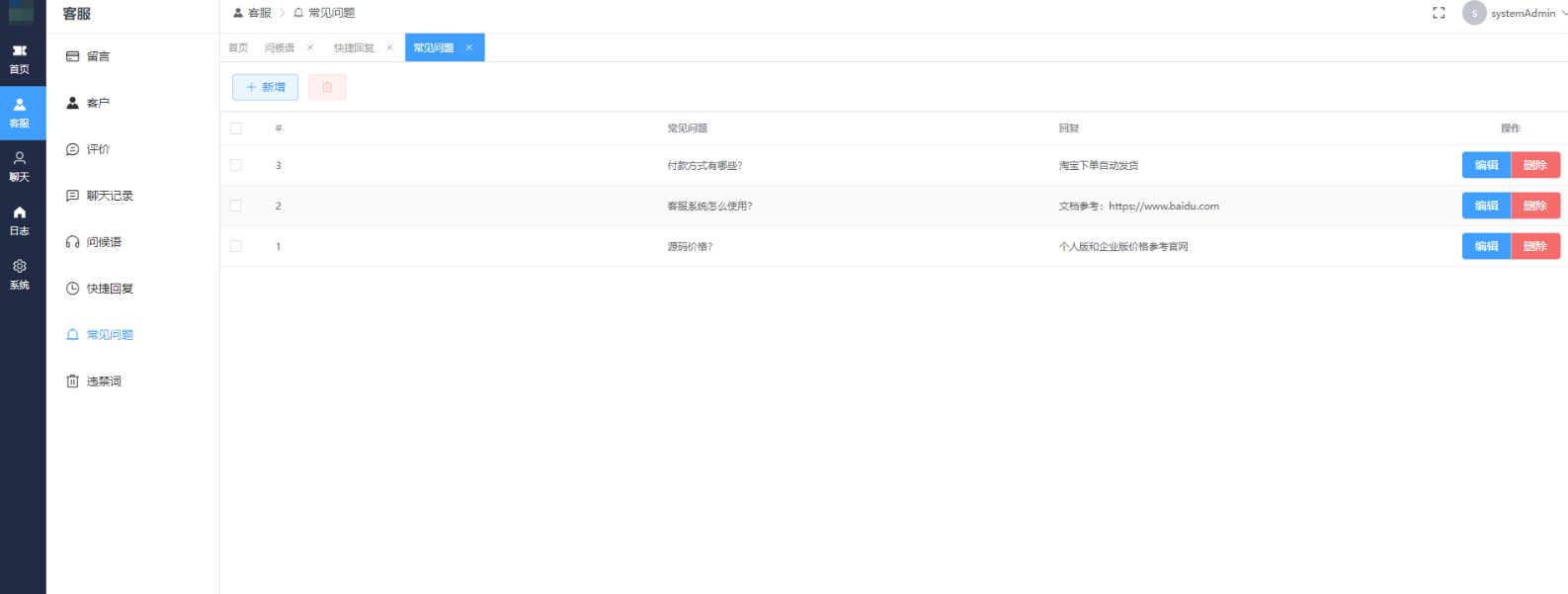Screen dimensions: 1568x594
Task: Delete the 源码价格 row
Action: (1535, 246)
